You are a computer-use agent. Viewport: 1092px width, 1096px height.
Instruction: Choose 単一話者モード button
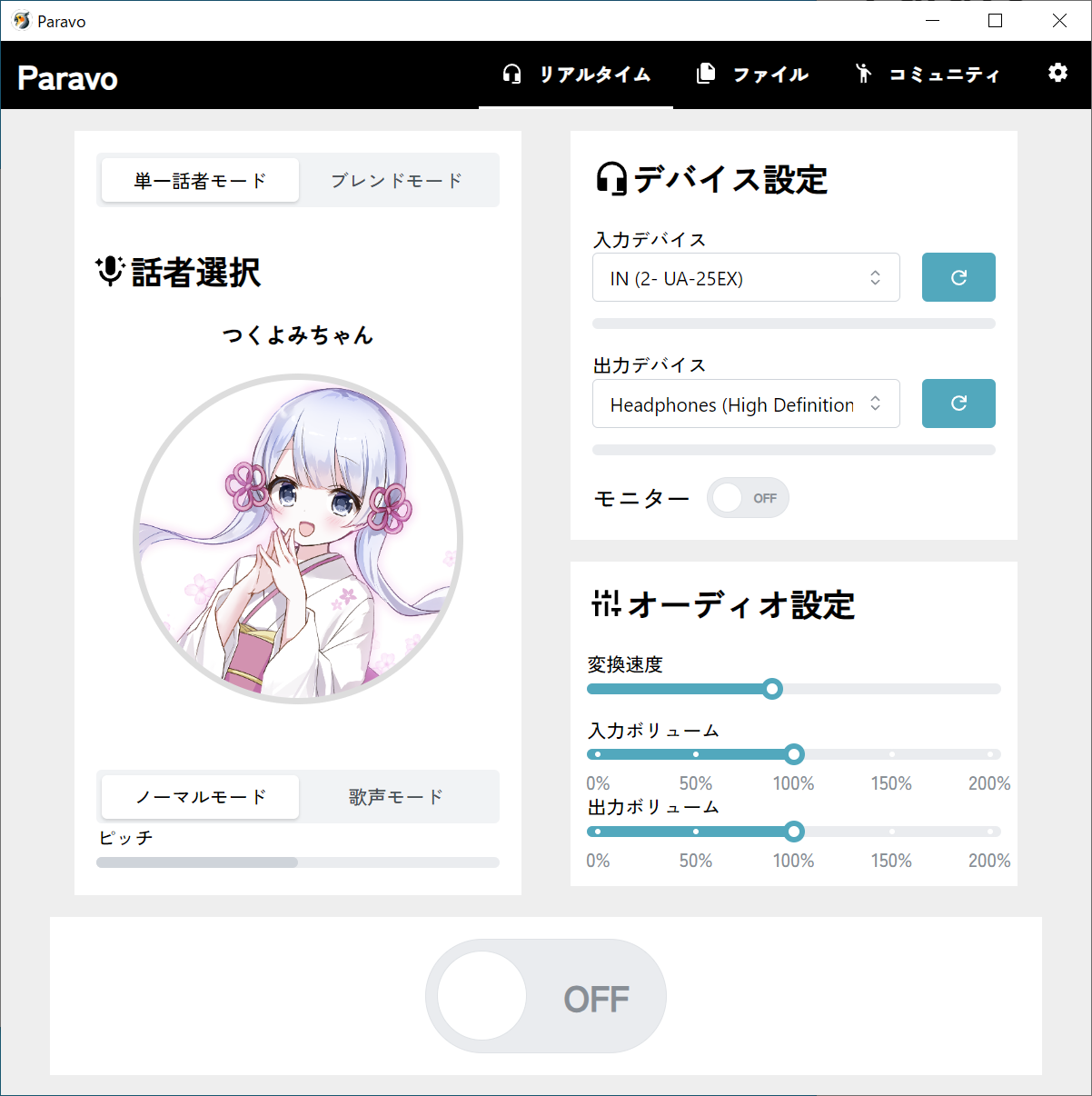tap(200, 181)
